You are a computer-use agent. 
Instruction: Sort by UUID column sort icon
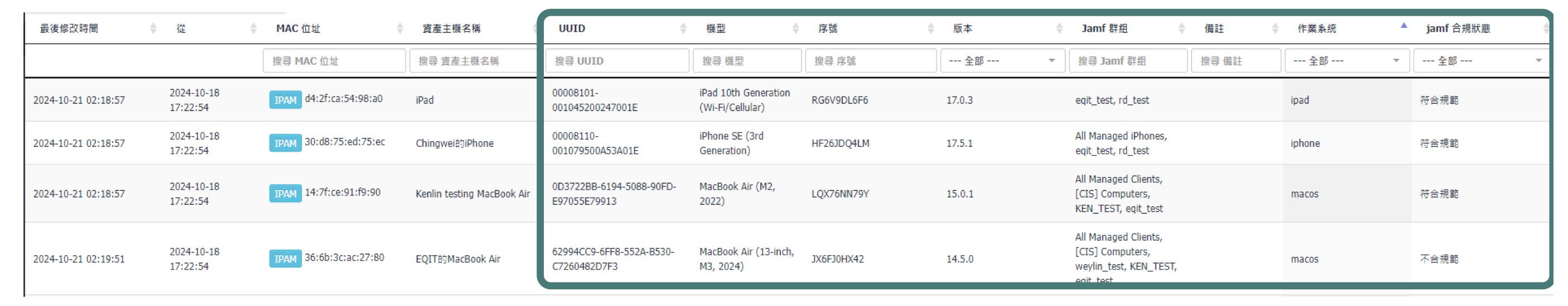point(683,28)
